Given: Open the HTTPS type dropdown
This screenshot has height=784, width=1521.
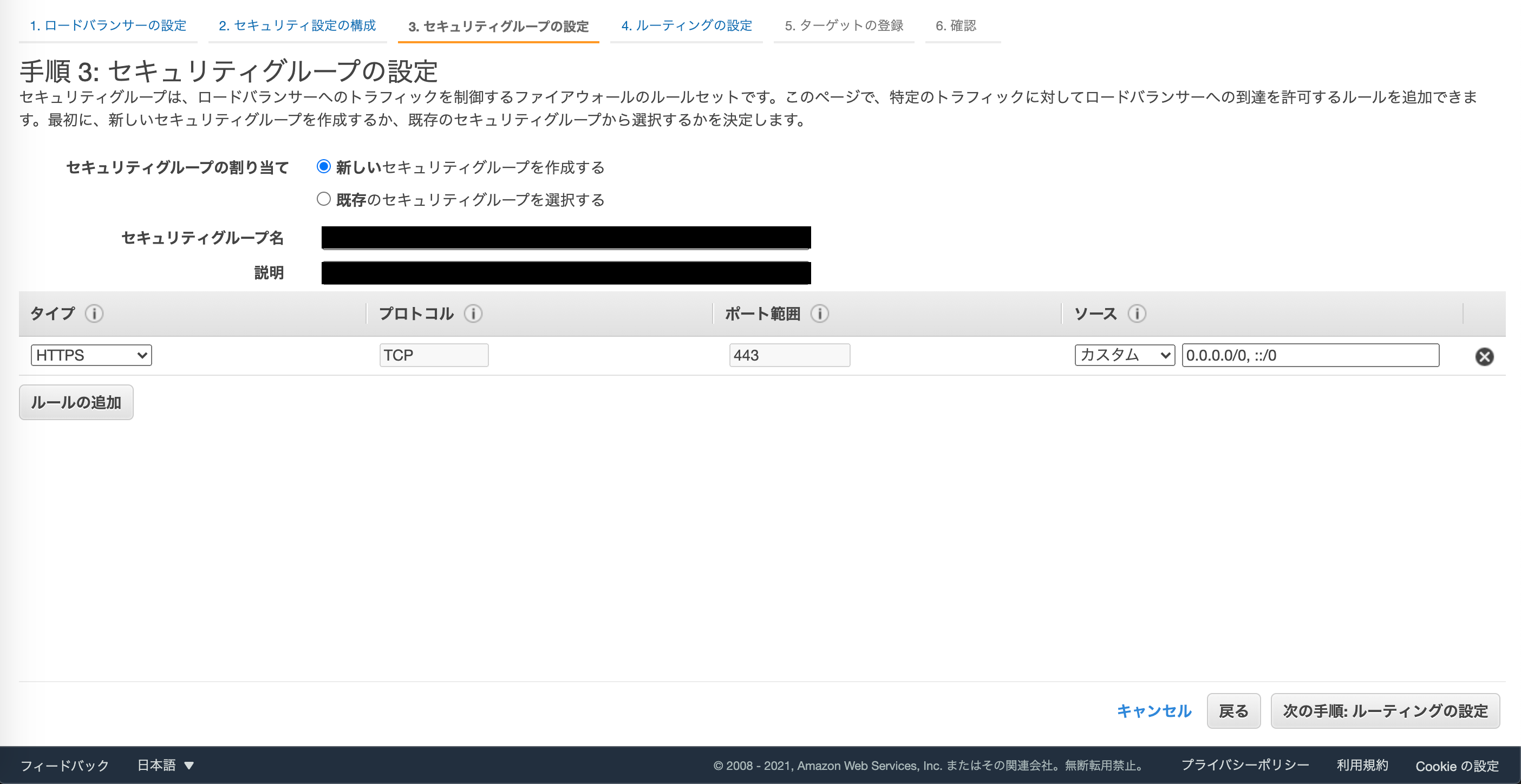Looking at the screenshot, I should click(90, 355).
